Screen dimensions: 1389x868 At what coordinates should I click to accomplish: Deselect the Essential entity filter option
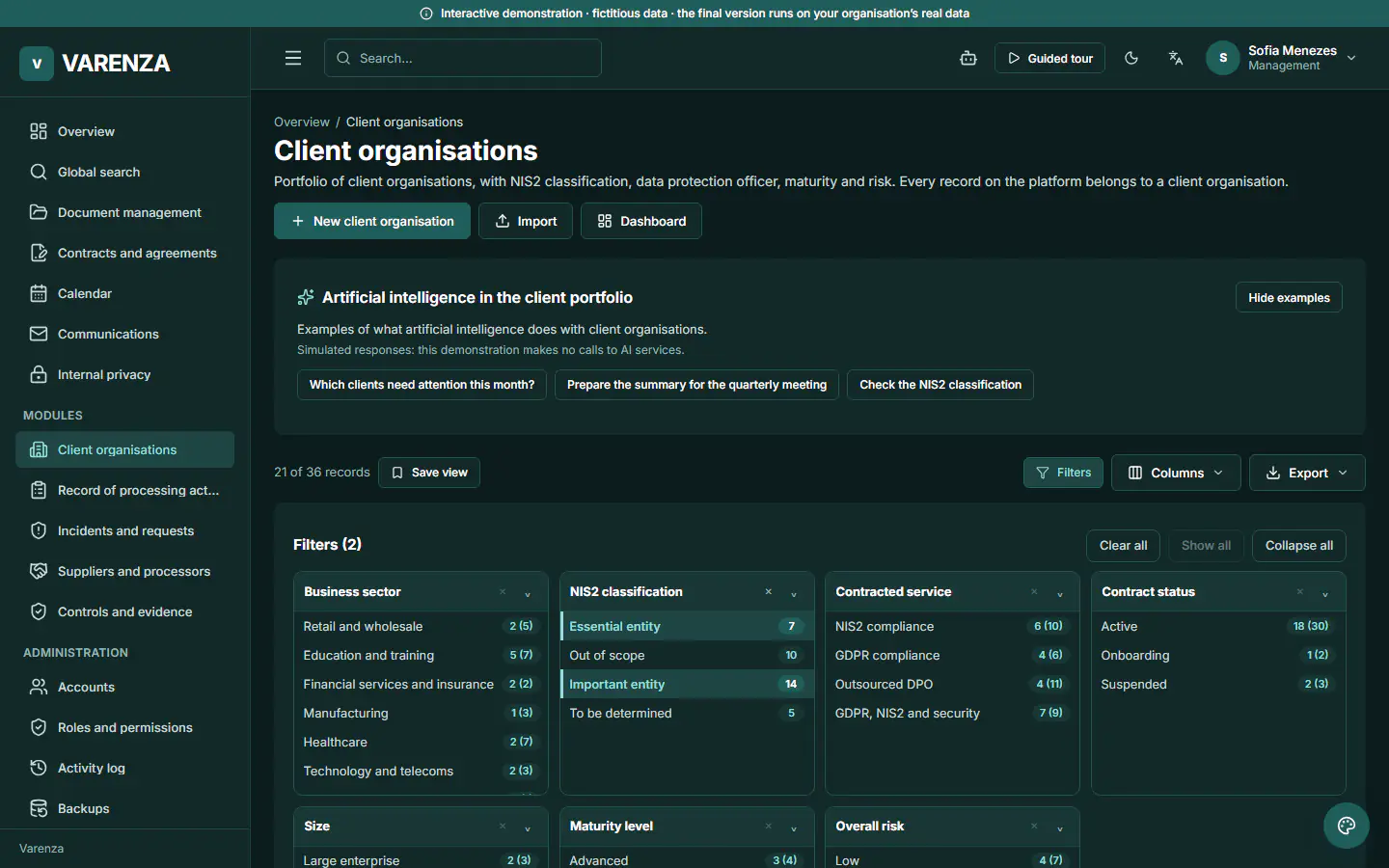[x=687, y=626]
